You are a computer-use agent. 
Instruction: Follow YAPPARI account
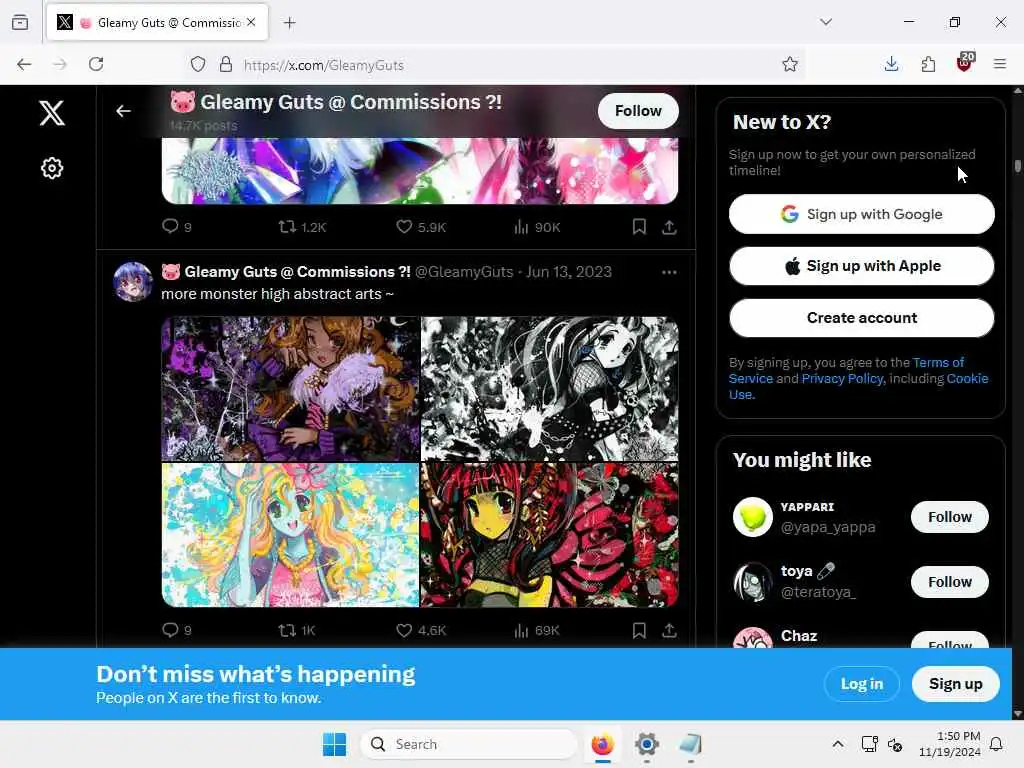click(x=950, y=517)
